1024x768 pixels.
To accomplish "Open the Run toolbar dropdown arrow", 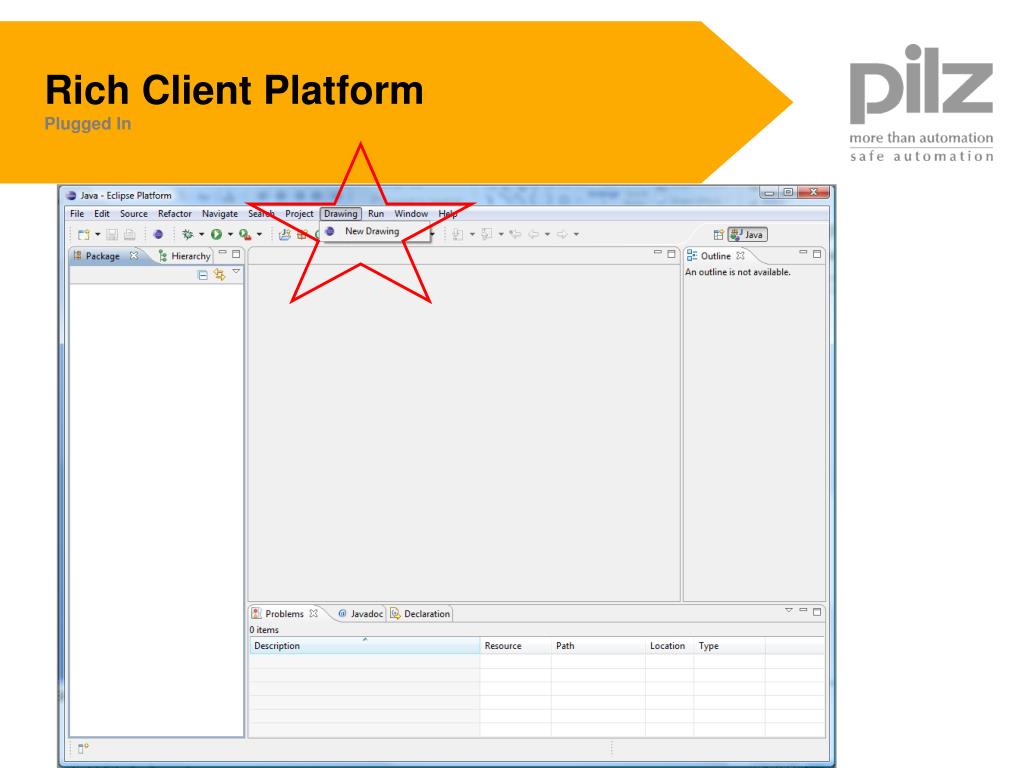I will point(230,234).
